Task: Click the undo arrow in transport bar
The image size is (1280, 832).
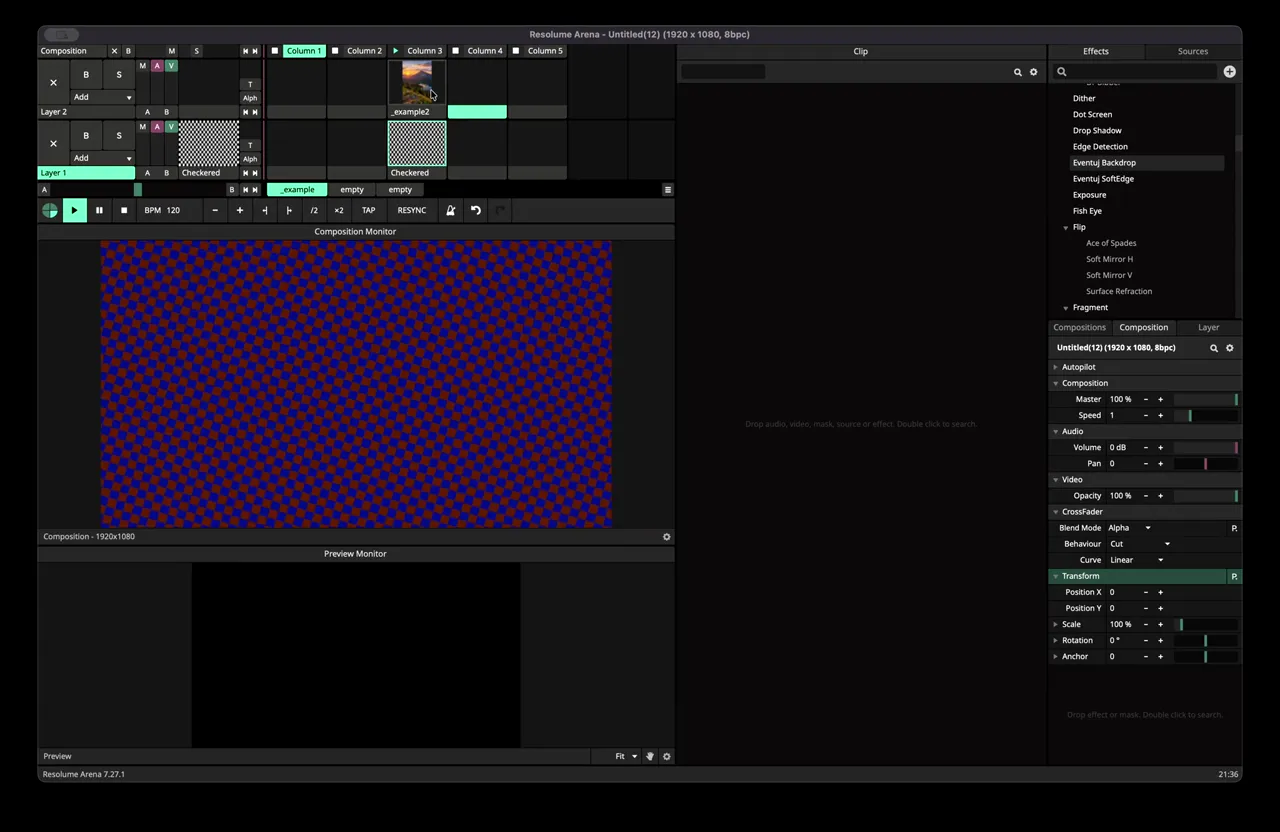Action: tap(476, 210)
